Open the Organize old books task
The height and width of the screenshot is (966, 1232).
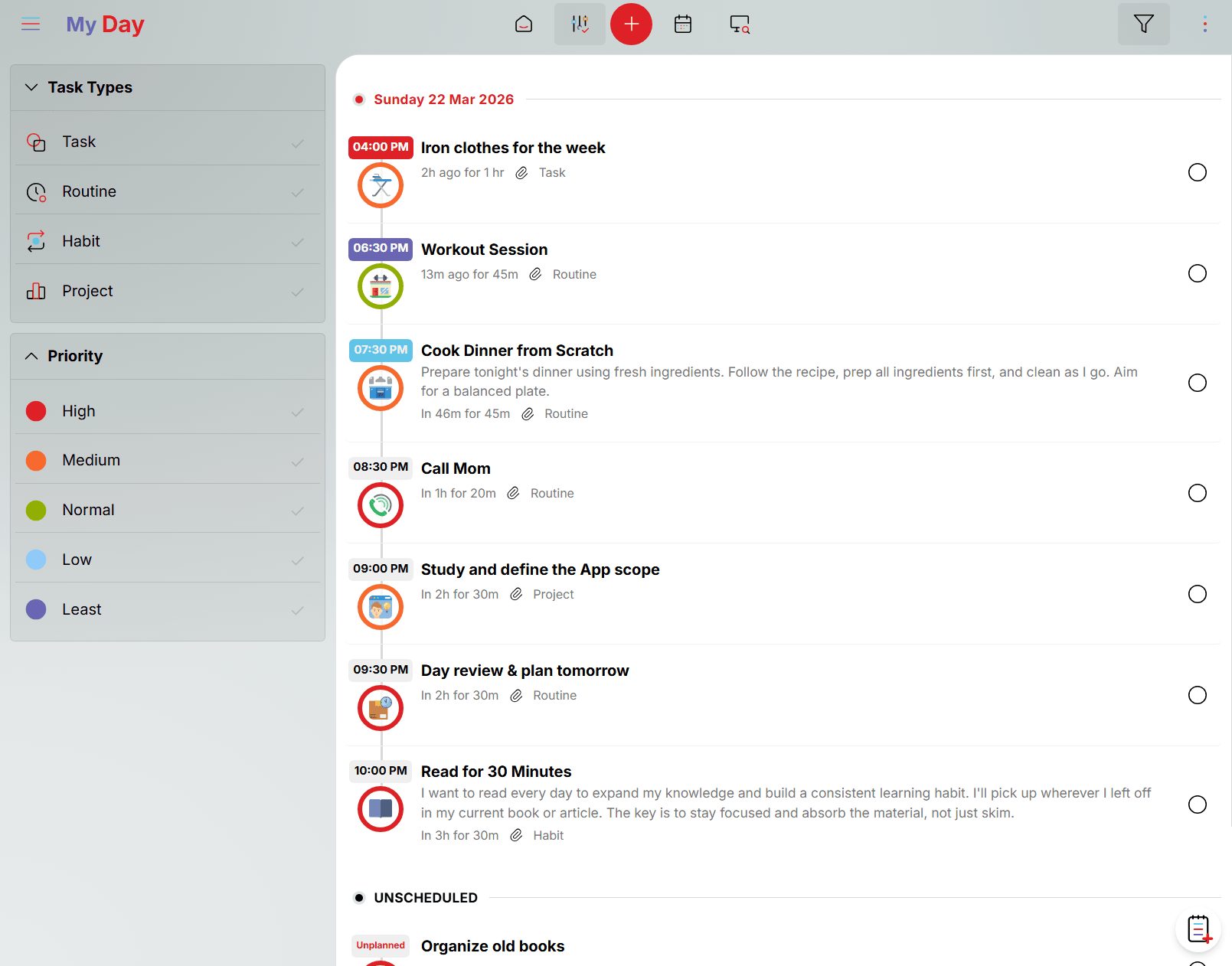[x=492, y=946]
